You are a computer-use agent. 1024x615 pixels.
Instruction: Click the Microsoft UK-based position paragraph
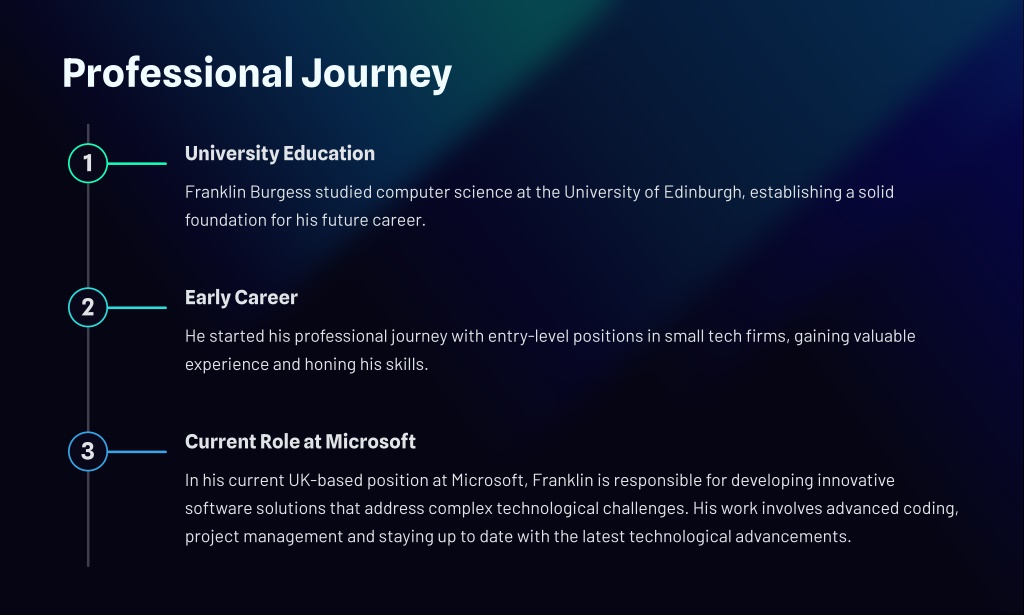click(x=572, y=508)
